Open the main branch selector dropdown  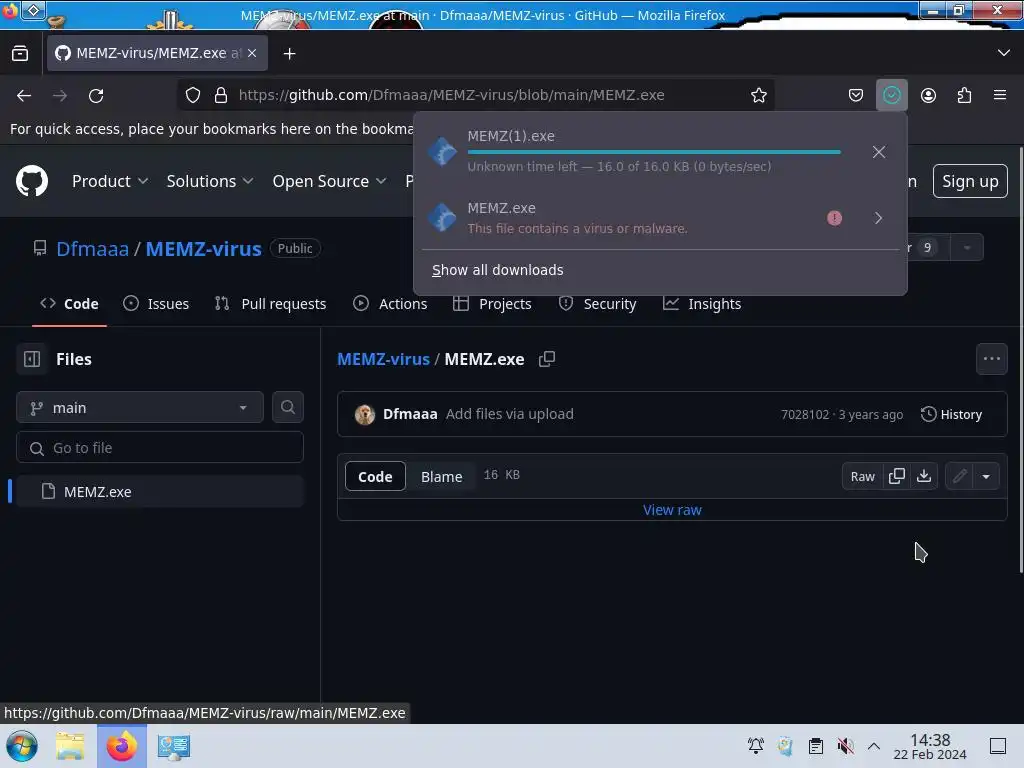(x=140, y=408)
